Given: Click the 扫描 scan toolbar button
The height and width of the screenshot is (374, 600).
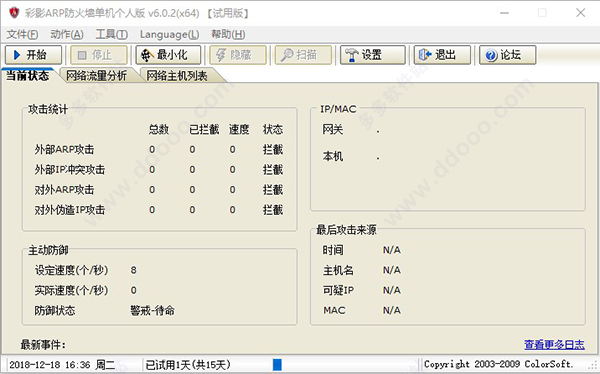Looking at the screenshot, I should (x=303, y=55).
